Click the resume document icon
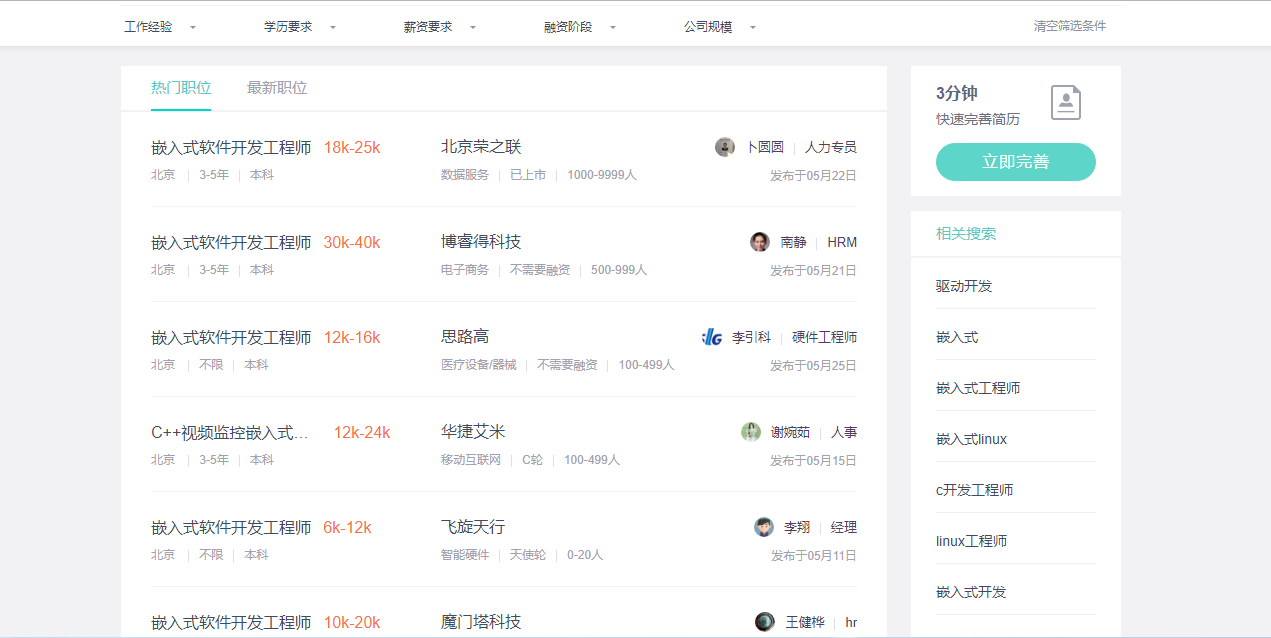This screenshot has width=1271, height=638. coord(1066,102)
